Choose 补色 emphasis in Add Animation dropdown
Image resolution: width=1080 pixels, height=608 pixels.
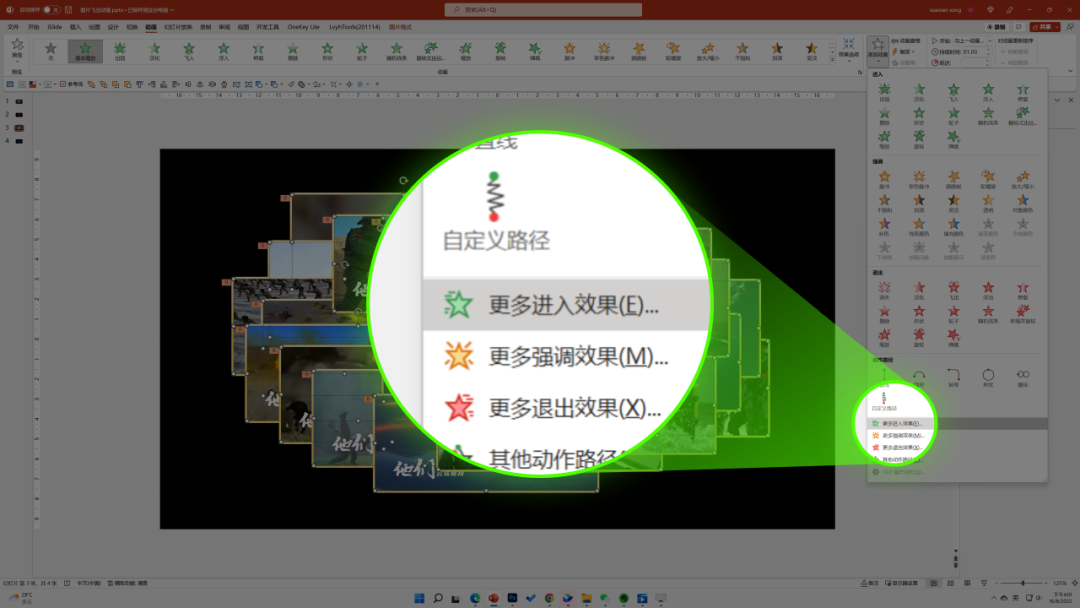(884, 227)
